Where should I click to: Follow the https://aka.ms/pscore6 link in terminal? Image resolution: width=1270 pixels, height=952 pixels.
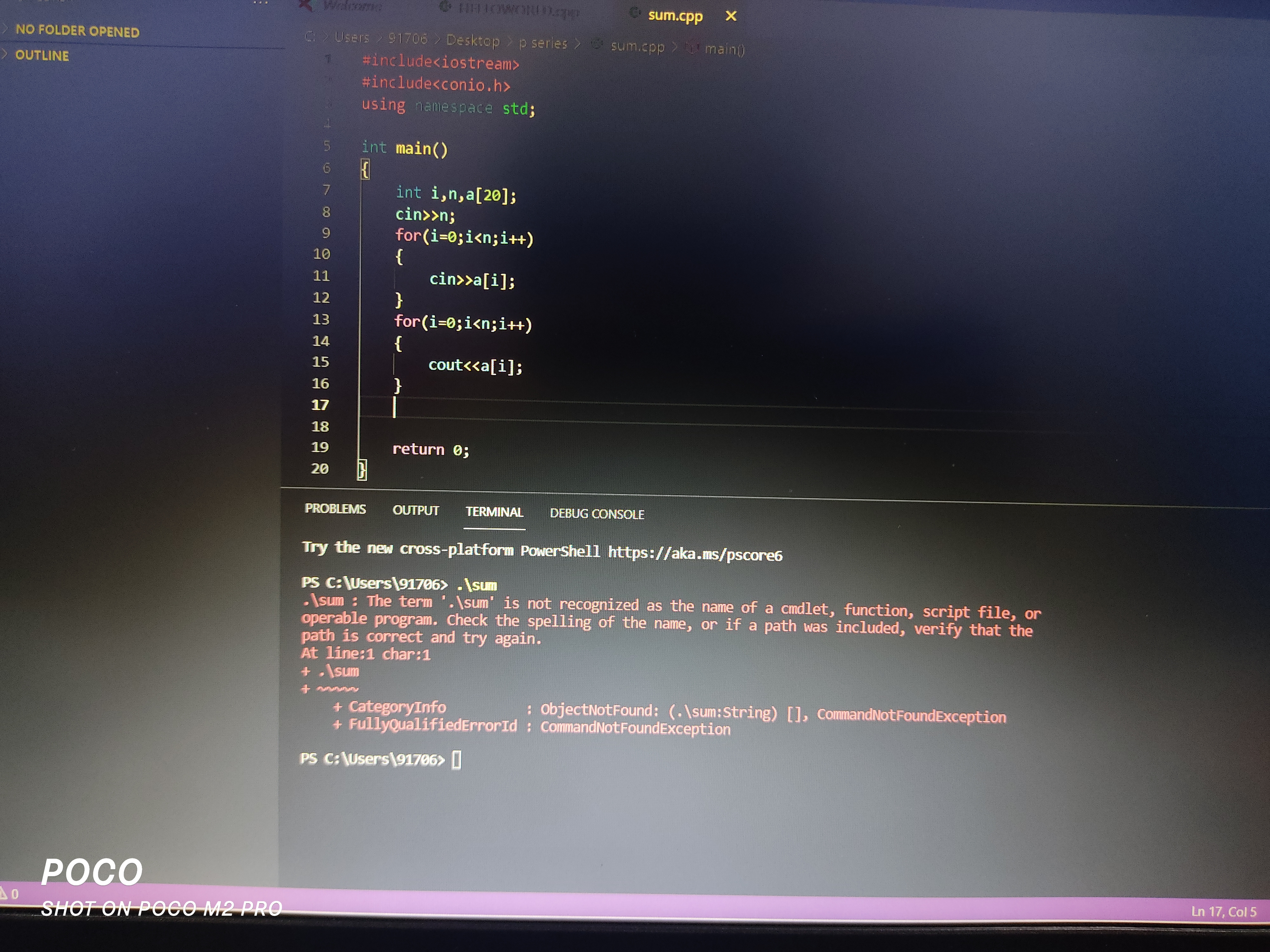pos(695,553)
